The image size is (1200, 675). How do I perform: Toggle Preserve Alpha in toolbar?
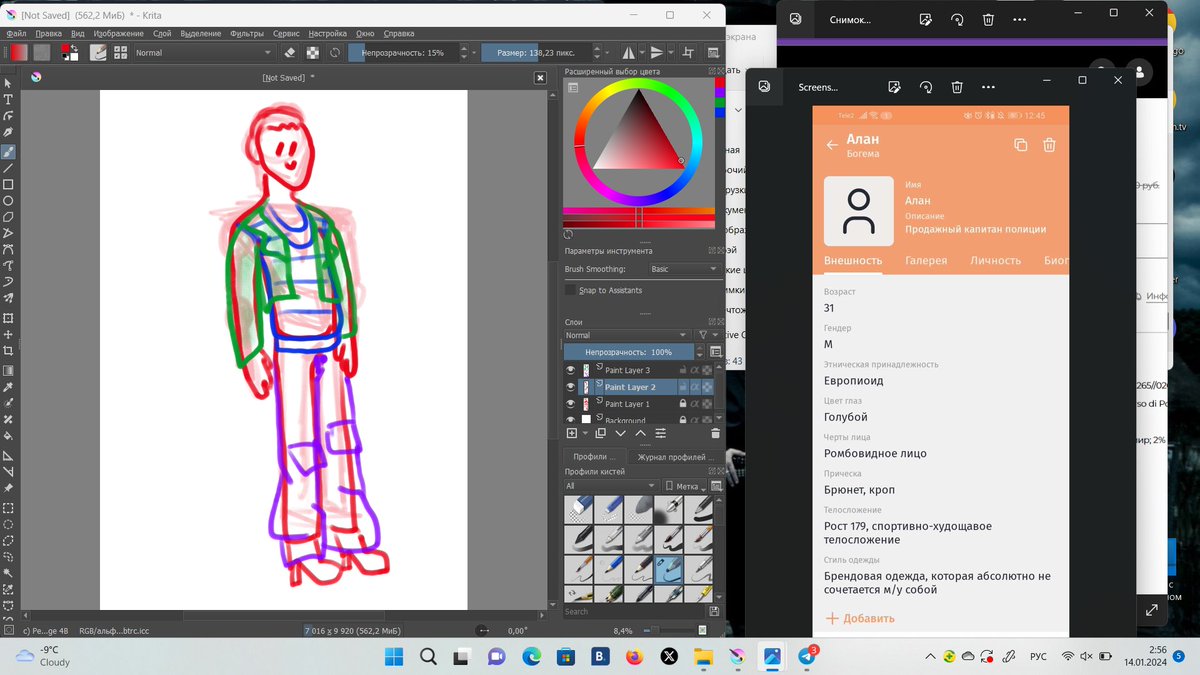[x=313, y=53]
